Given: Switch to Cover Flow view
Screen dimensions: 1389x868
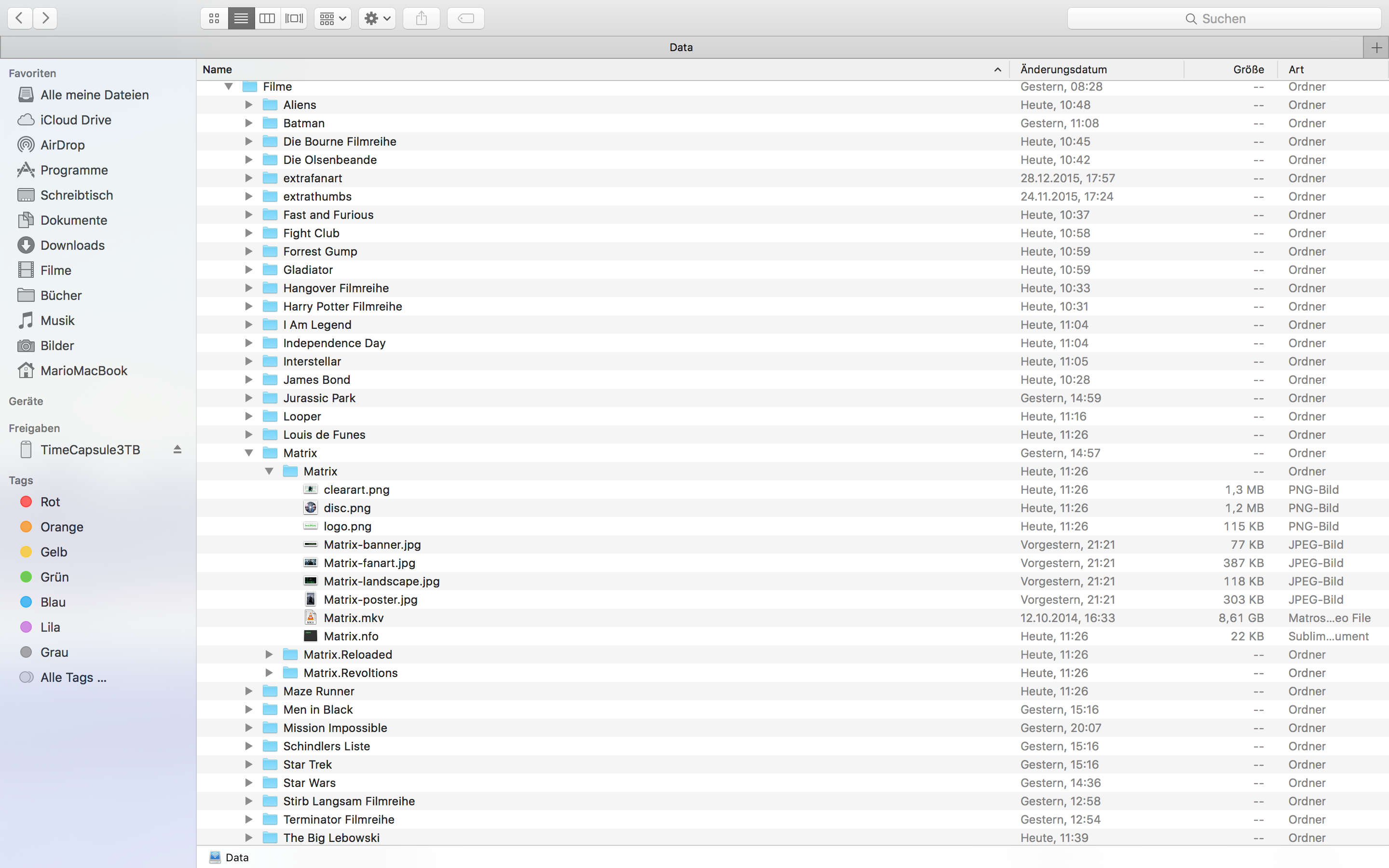Looking at the screenshot, I should 294,18.
